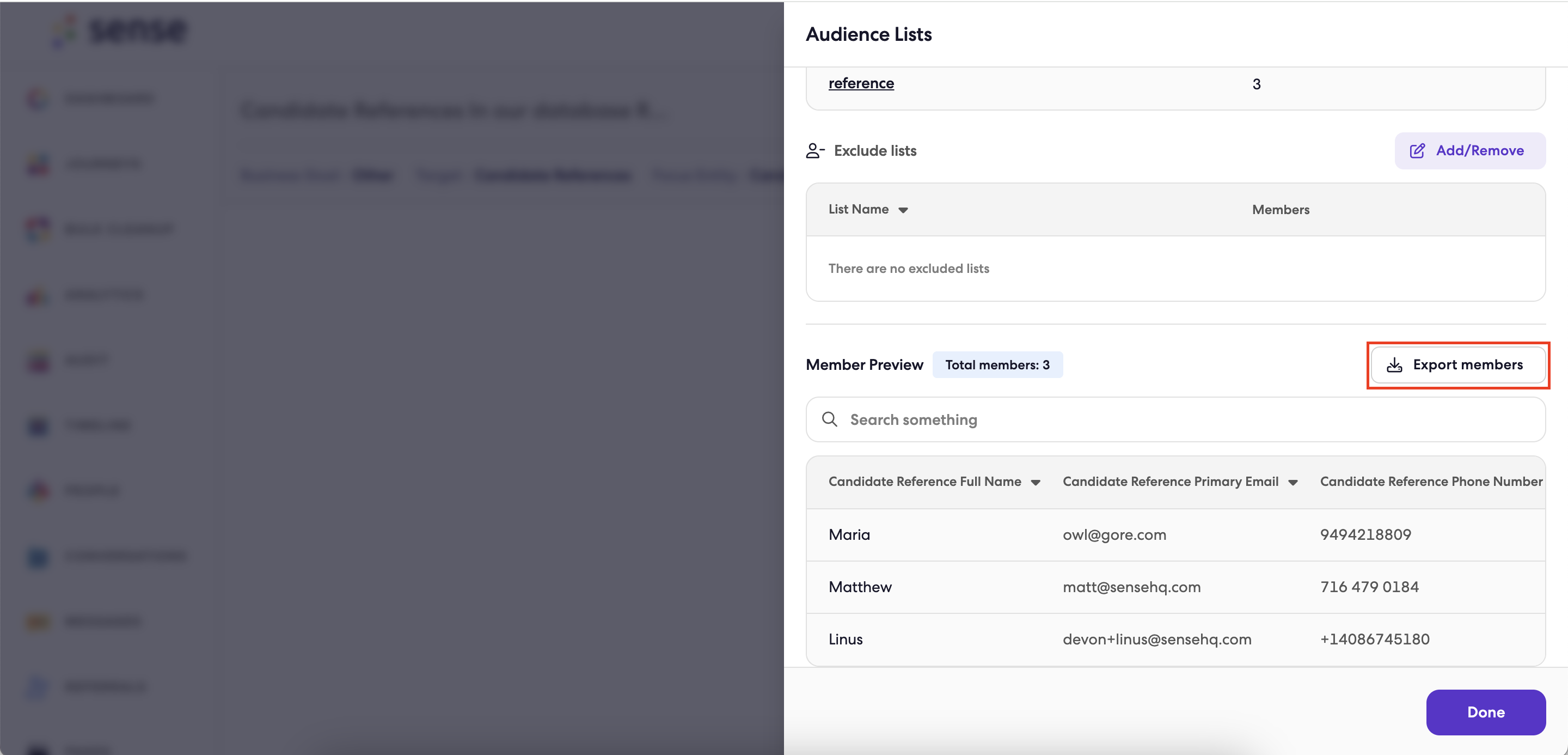Click the Export members button
This screenshot has width=1568, height=755.
coord(1458,365)
